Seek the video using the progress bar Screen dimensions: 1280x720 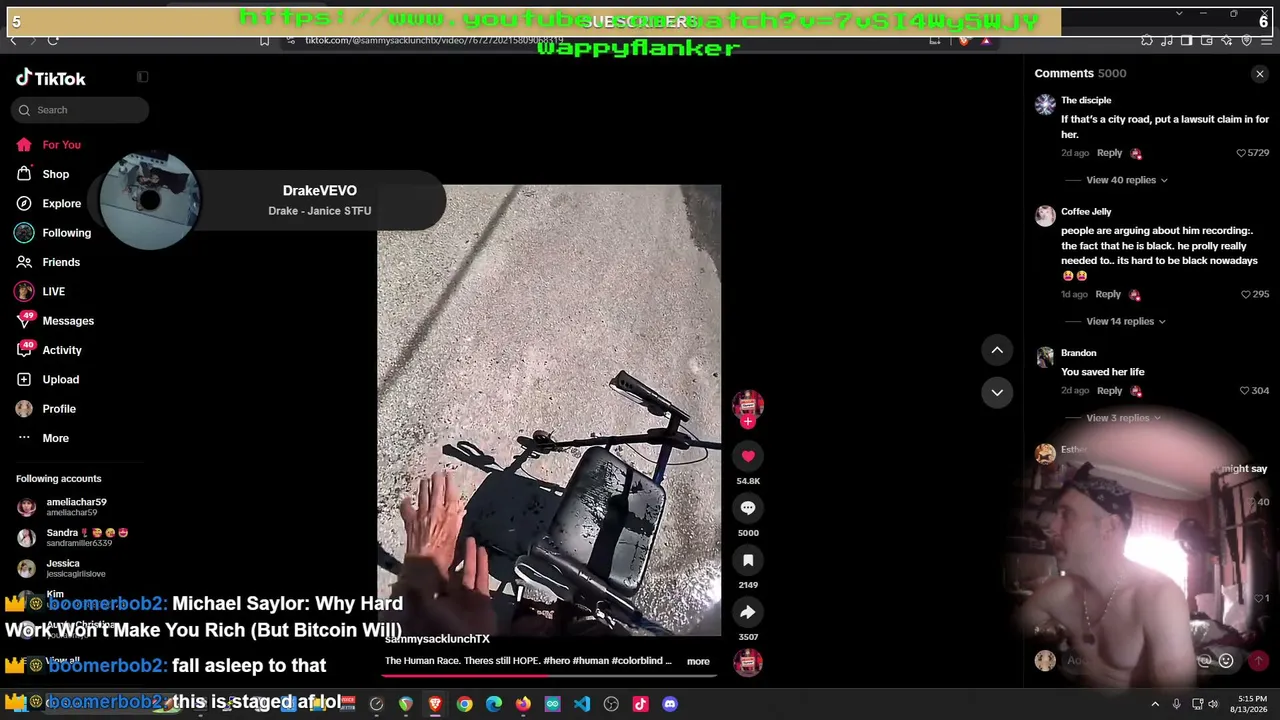tap(549, 674)
